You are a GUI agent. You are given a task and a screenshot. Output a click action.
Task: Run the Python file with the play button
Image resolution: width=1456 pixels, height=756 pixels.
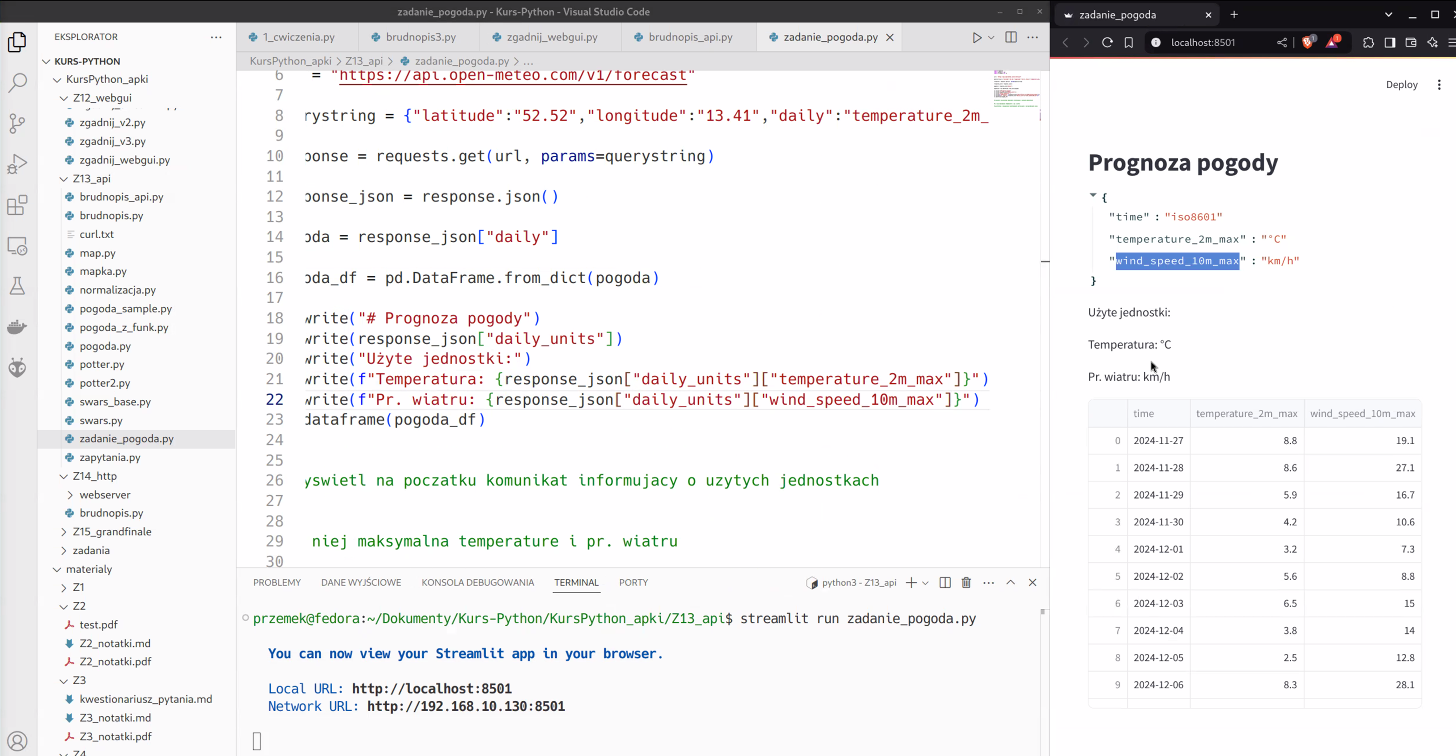[977, 37]
